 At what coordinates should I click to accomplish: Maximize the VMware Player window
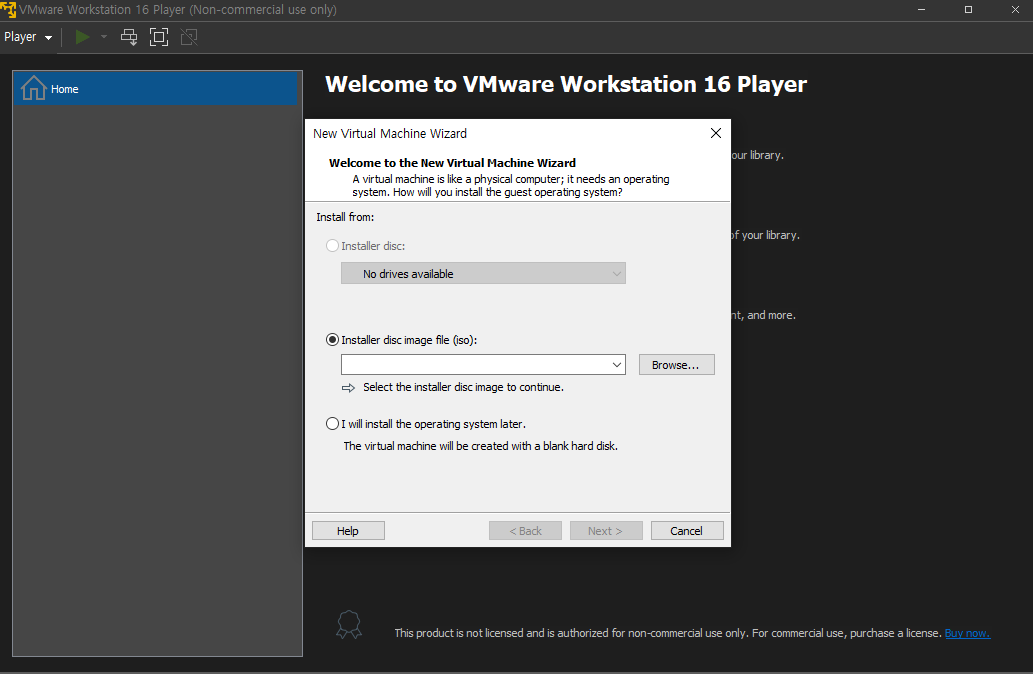[968, 9]
